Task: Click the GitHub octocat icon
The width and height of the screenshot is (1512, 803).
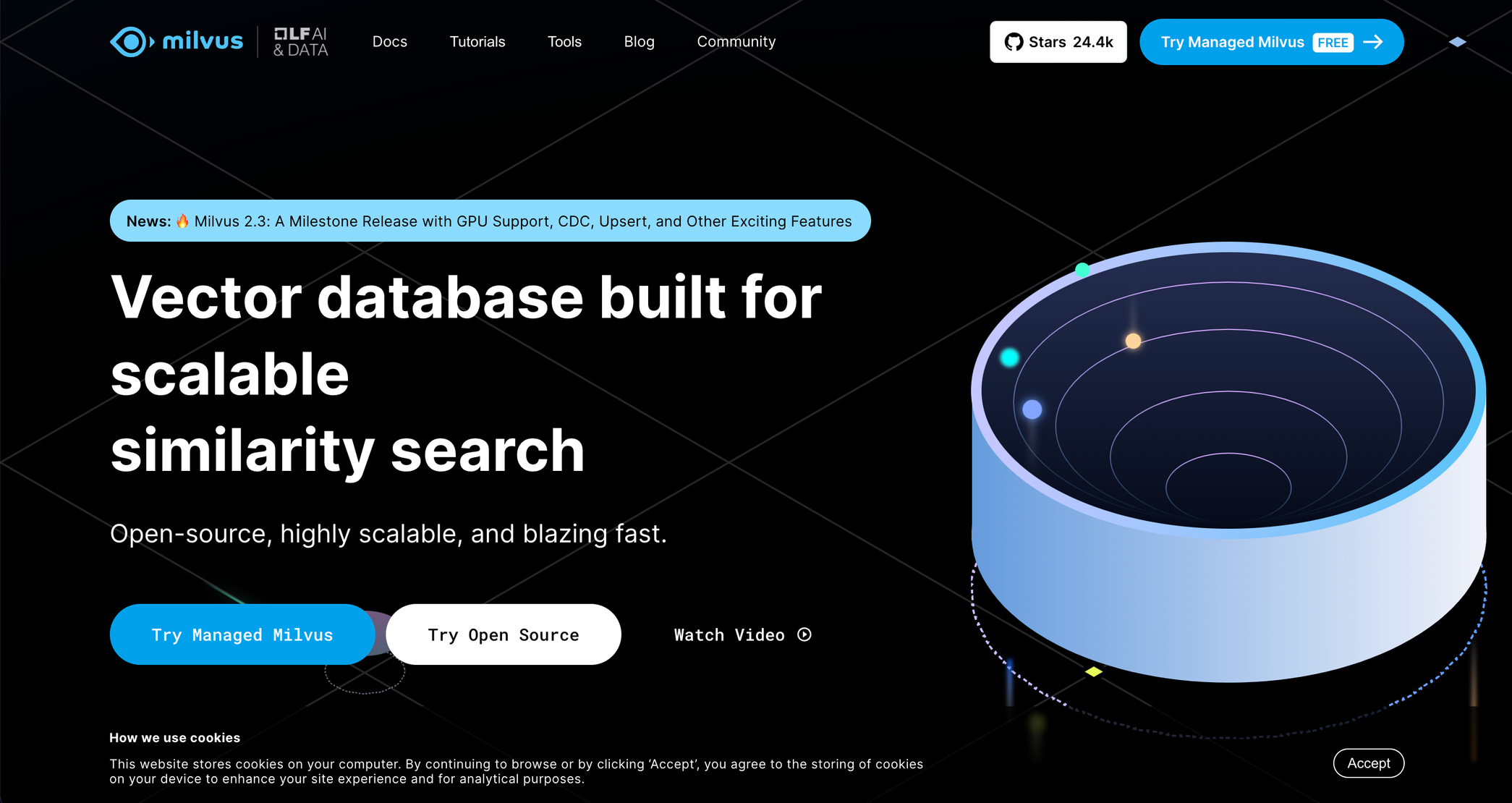Action: point(1014,42)
